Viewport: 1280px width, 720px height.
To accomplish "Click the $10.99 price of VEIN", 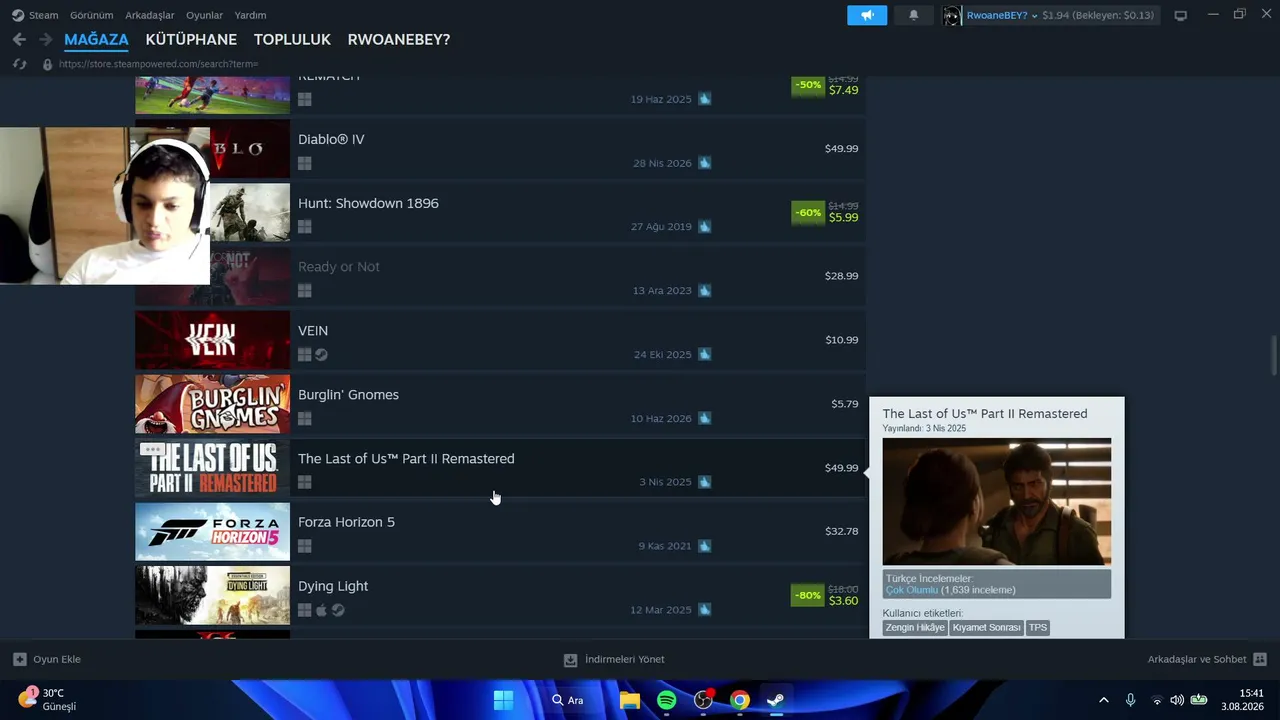I will [841, 340].
